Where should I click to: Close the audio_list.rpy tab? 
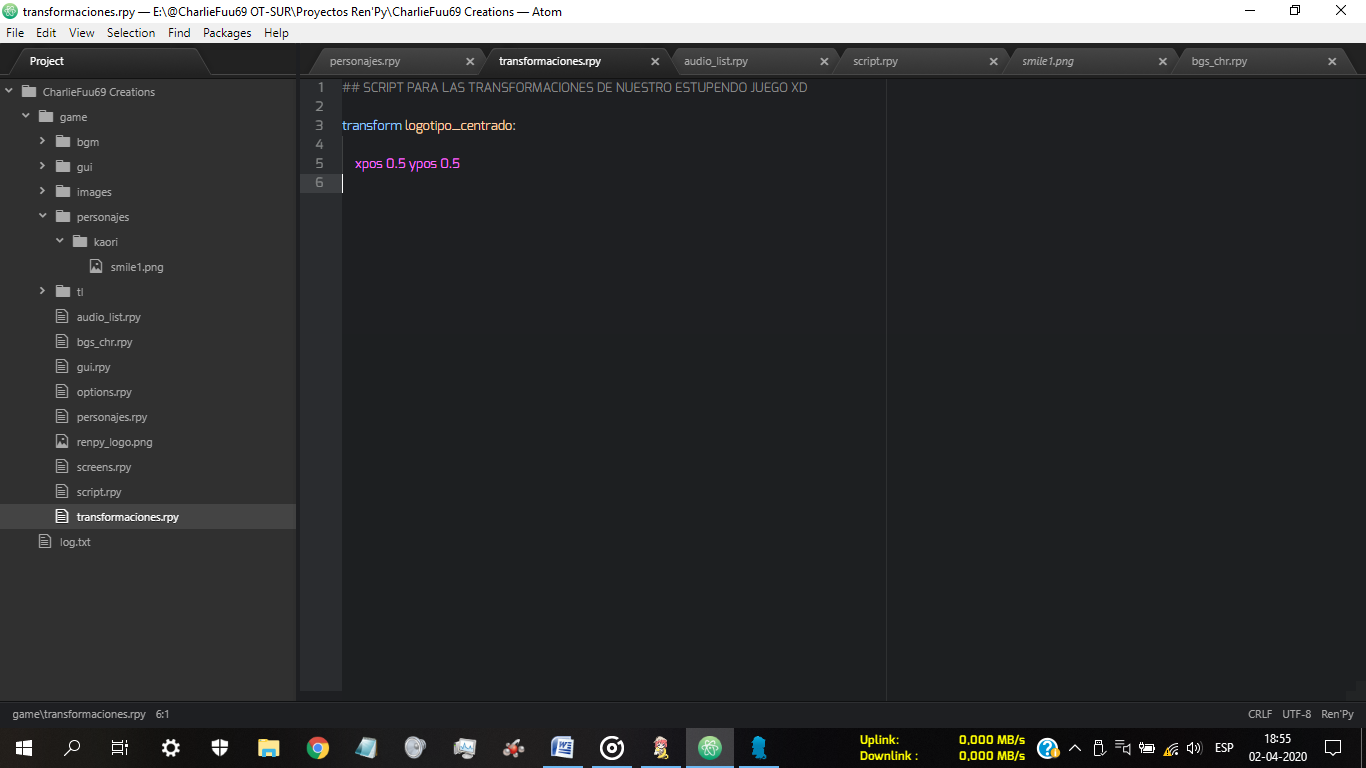824,62
